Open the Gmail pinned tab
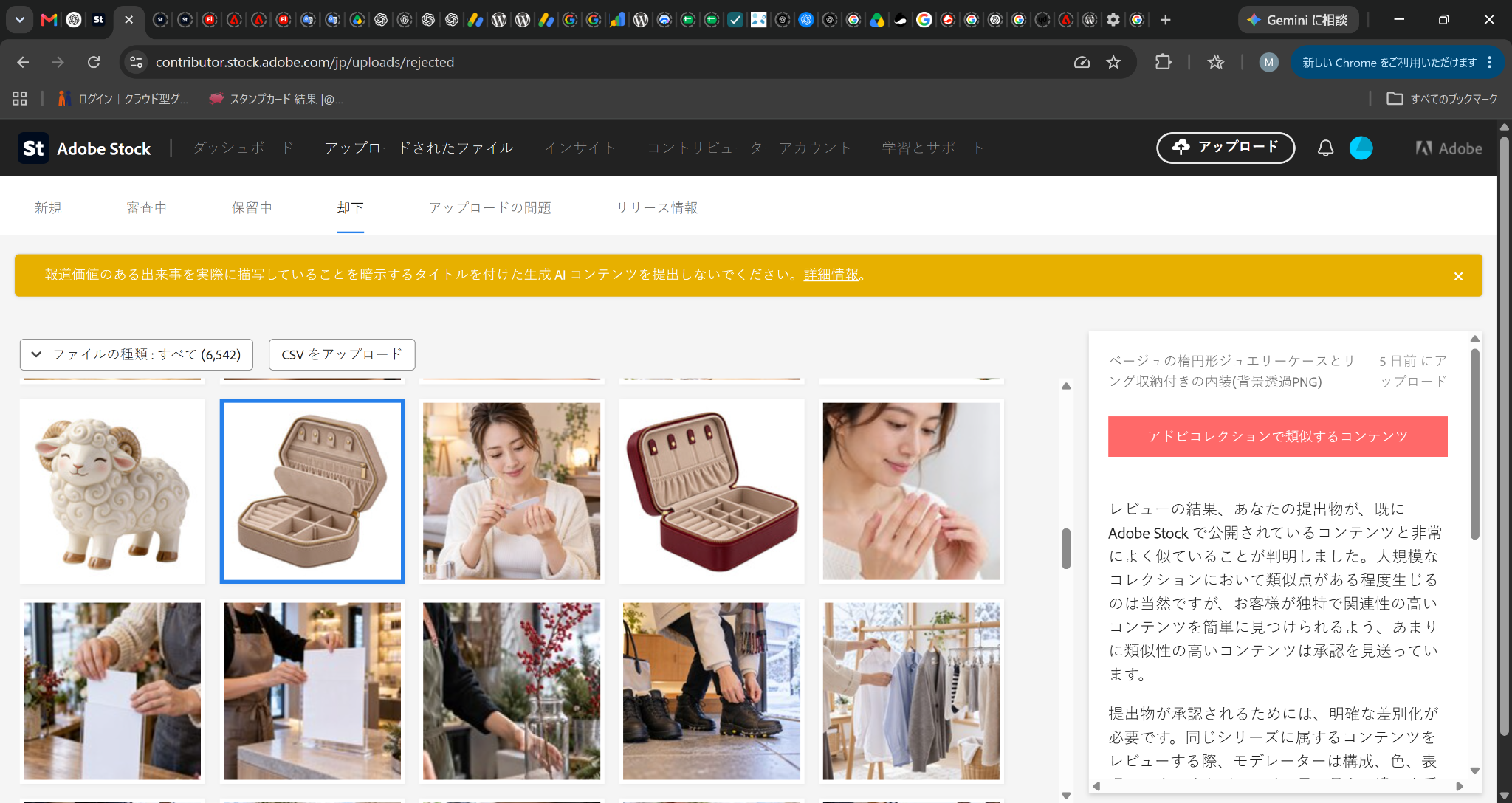Image resolution: width=1512 pixels, height=803 pixels. [x=49, y=20]
